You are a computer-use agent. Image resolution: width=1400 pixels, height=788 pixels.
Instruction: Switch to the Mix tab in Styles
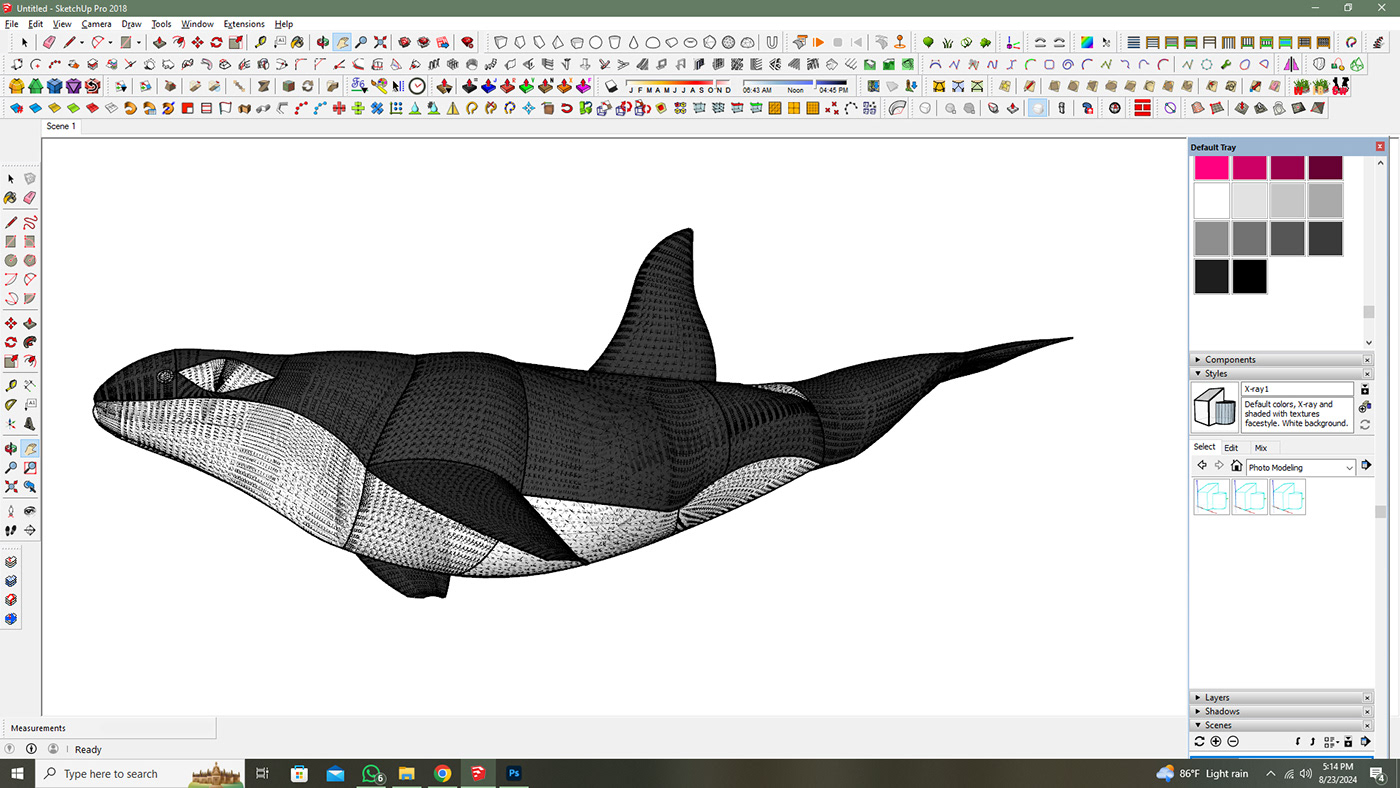click(1260, 447)
